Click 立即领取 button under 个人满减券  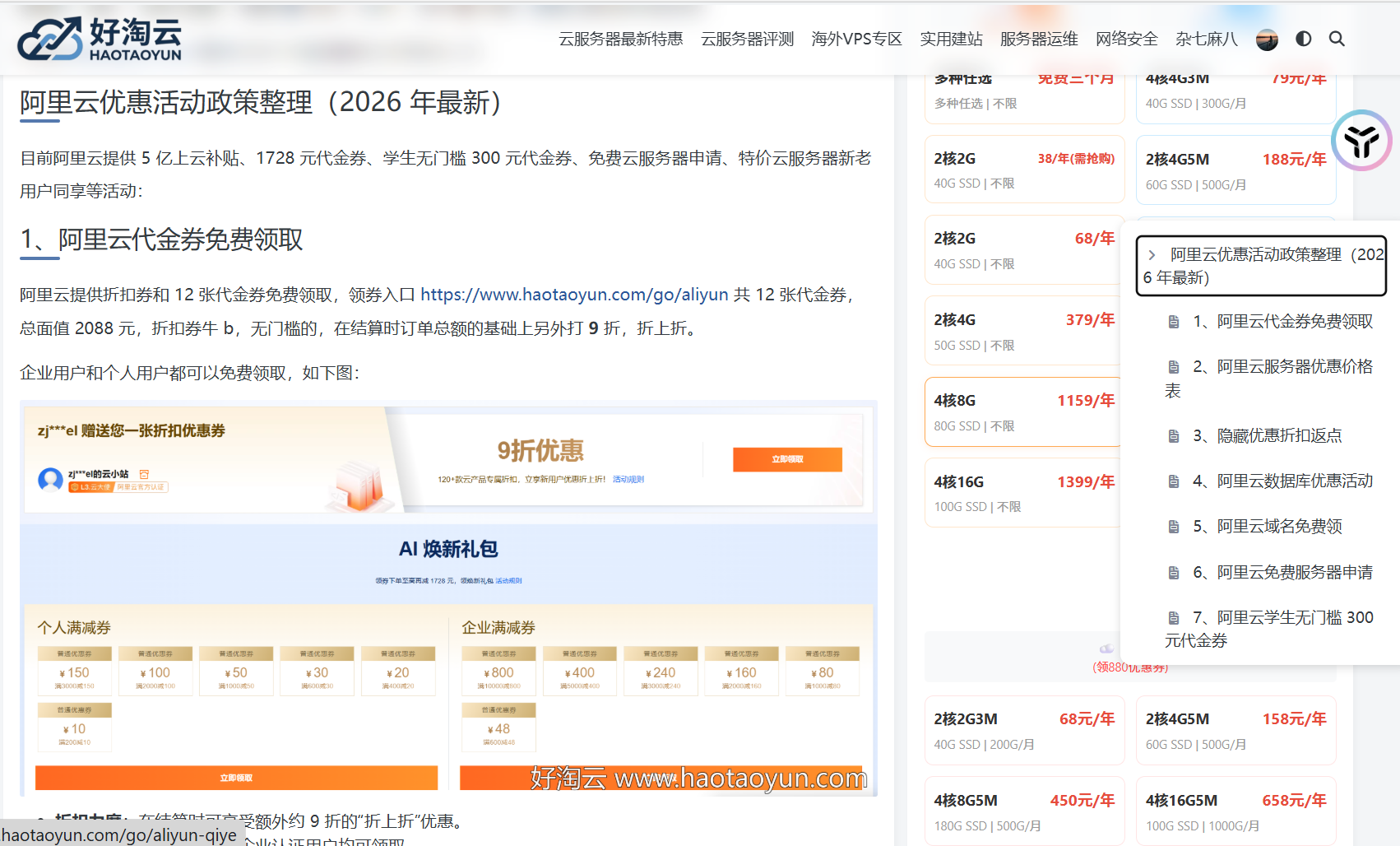tap(236, 778)
